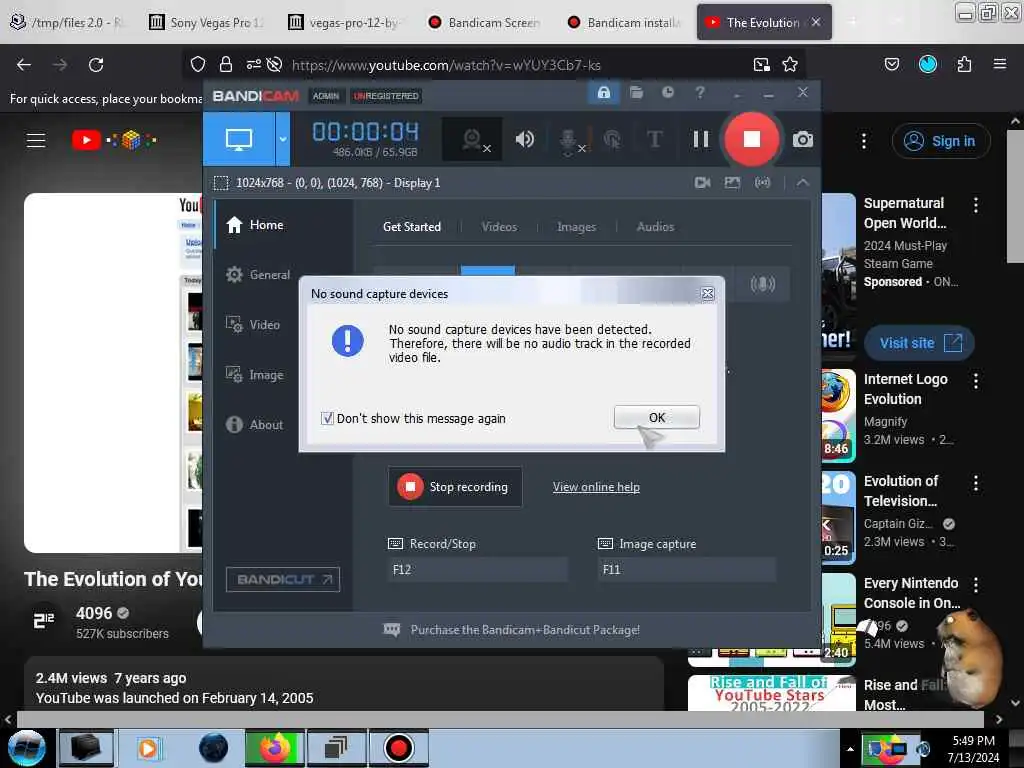The width and height of the screenshot is (1024, 768).
Task: Open YouTube settings three-dot menu
Action: click(x=863, y=141)
